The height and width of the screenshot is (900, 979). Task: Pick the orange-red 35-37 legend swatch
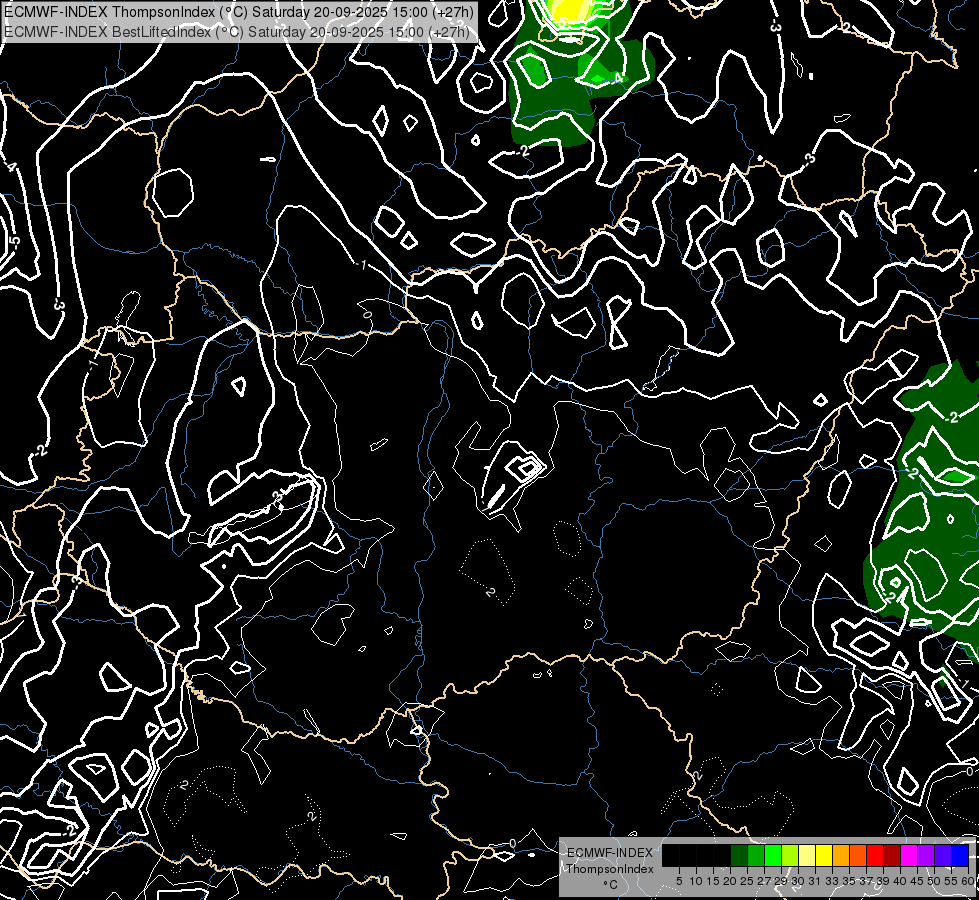(x=857, y=856)
